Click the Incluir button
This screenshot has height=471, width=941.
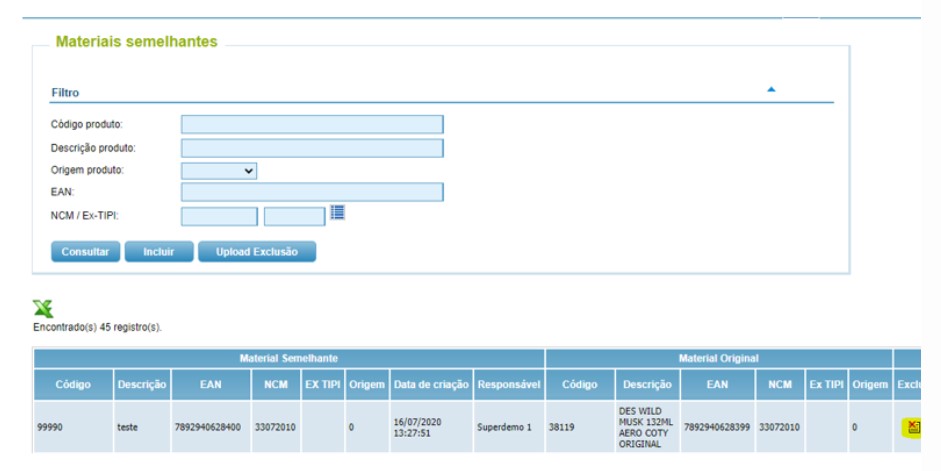point(159,251)
